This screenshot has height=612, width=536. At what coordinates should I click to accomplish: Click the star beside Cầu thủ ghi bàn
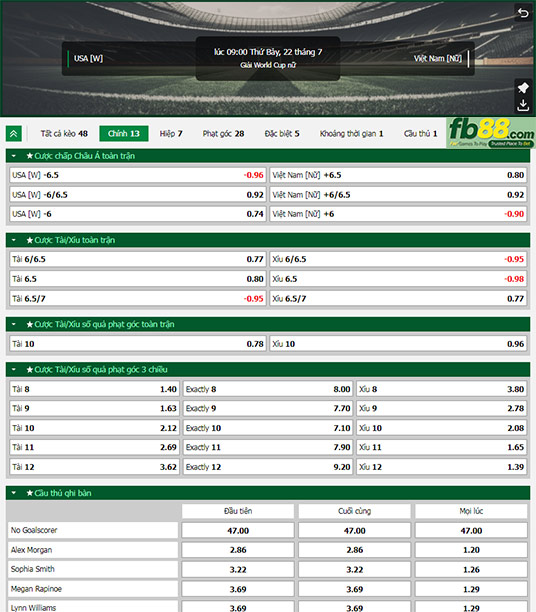(x=30, y=493)
